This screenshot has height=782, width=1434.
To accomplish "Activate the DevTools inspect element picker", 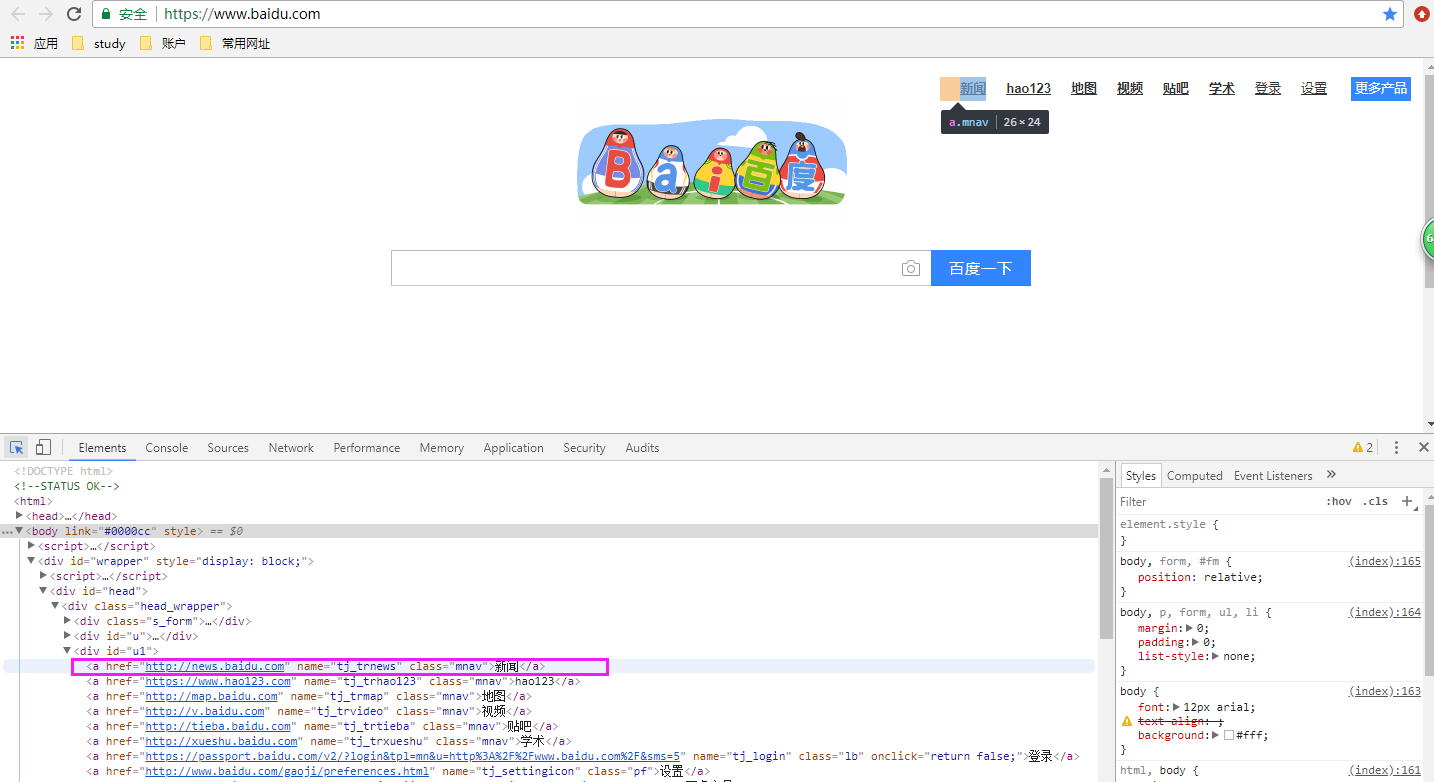I will tap(17, 447).
